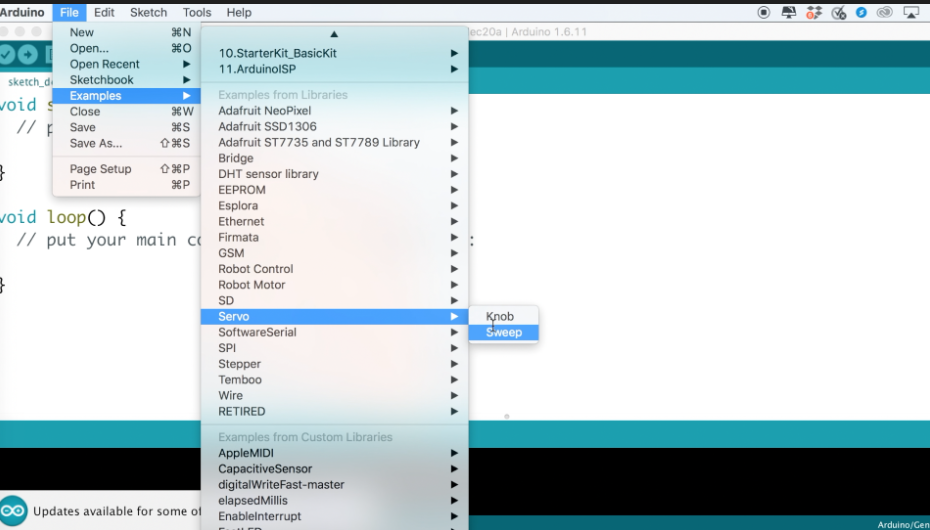Image resolution: width=930 pixels, height=530 pixels.
Task: Open the RETIRED examples submenu
Action: 335,411
